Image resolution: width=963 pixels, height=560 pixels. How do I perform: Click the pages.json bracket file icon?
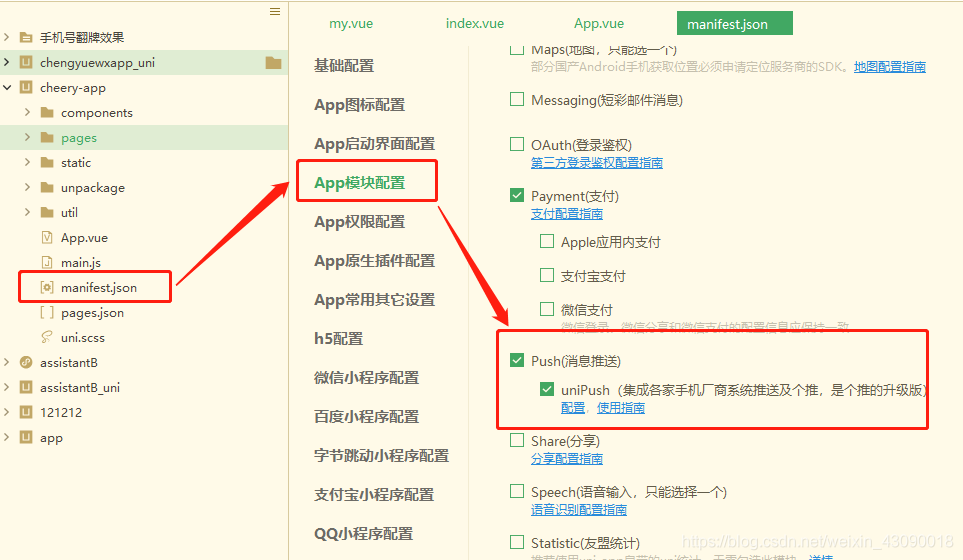[x=47, y=313]
